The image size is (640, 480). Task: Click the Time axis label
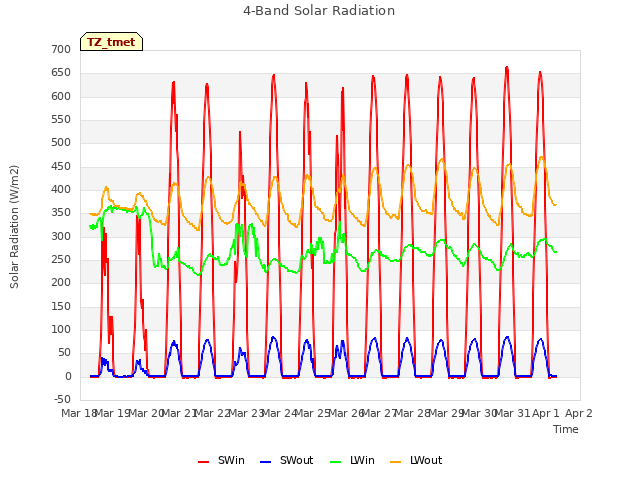pos(566,429)
